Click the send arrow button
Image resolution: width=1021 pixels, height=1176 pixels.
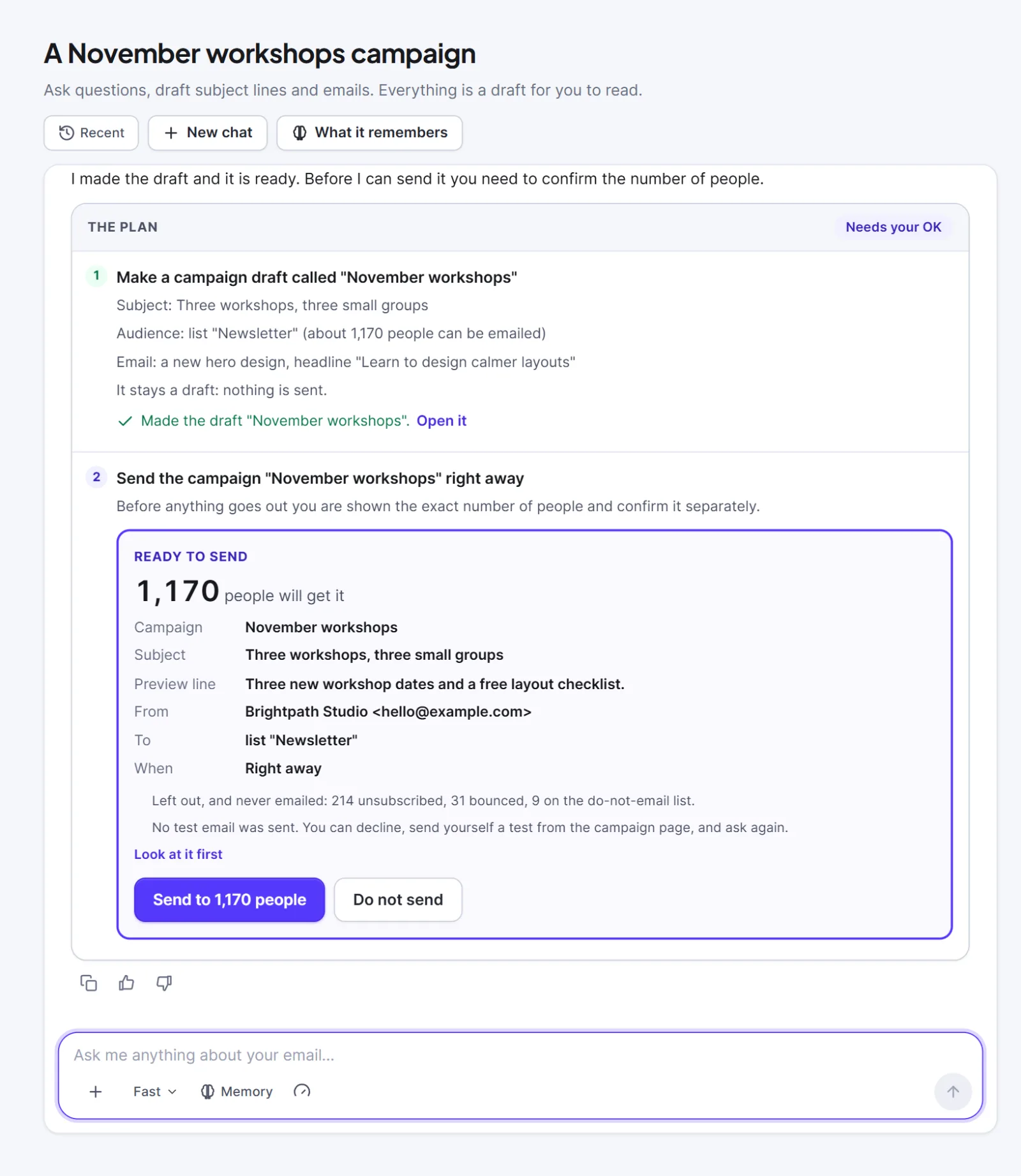[953, 1092]
